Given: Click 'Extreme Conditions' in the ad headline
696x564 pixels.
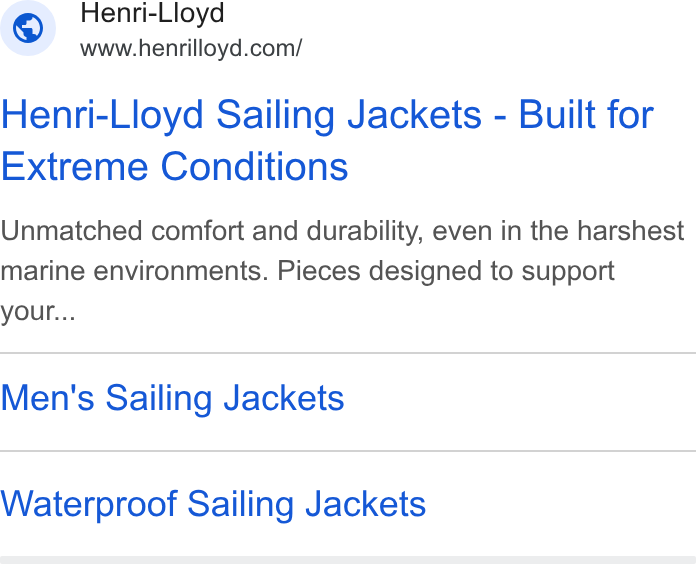Looking at the screenshot, I should [174, 166].
